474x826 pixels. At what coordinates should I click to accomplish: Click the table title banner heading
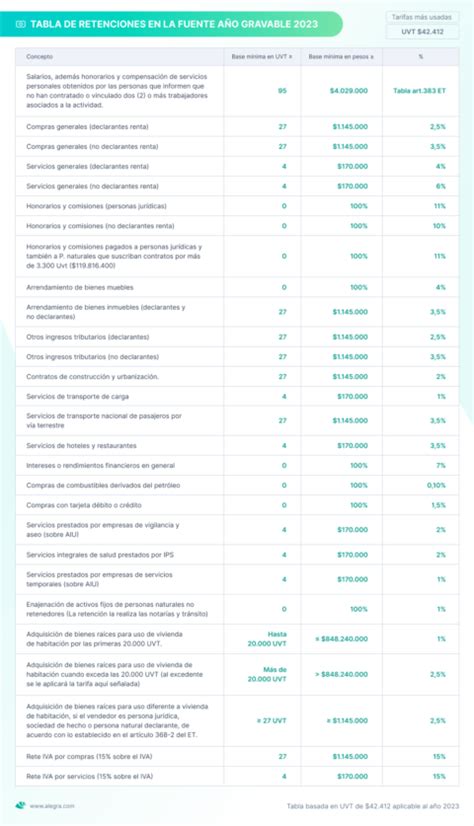pos(174,24)
